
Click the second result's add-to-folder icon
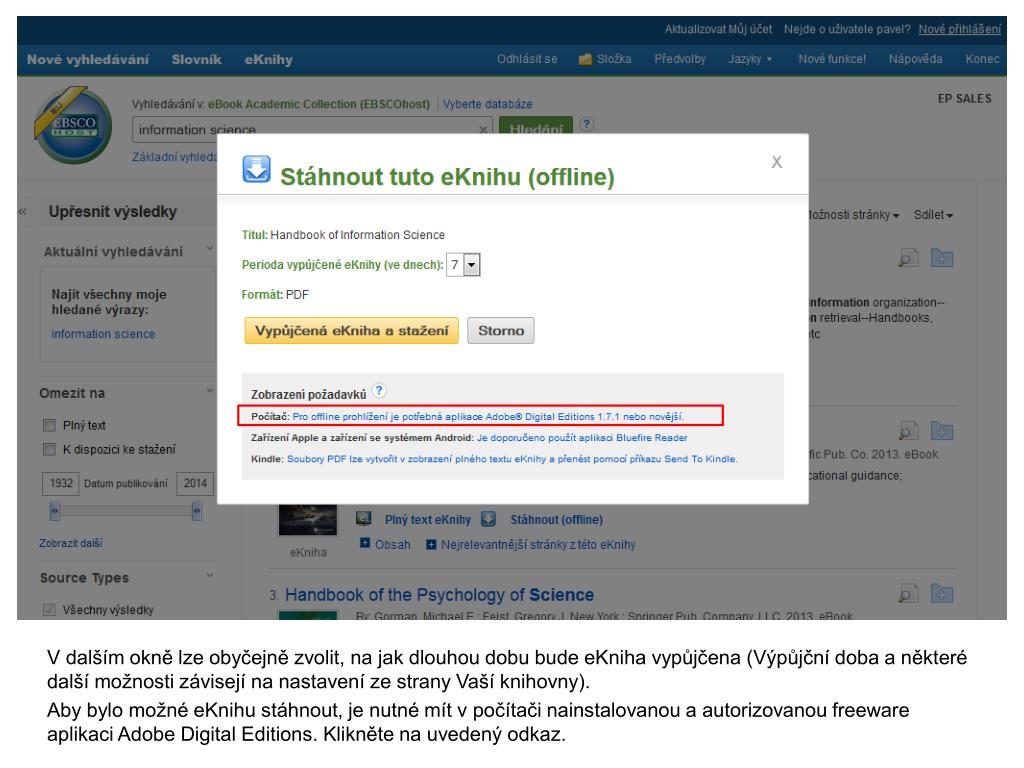coord(942,431)
